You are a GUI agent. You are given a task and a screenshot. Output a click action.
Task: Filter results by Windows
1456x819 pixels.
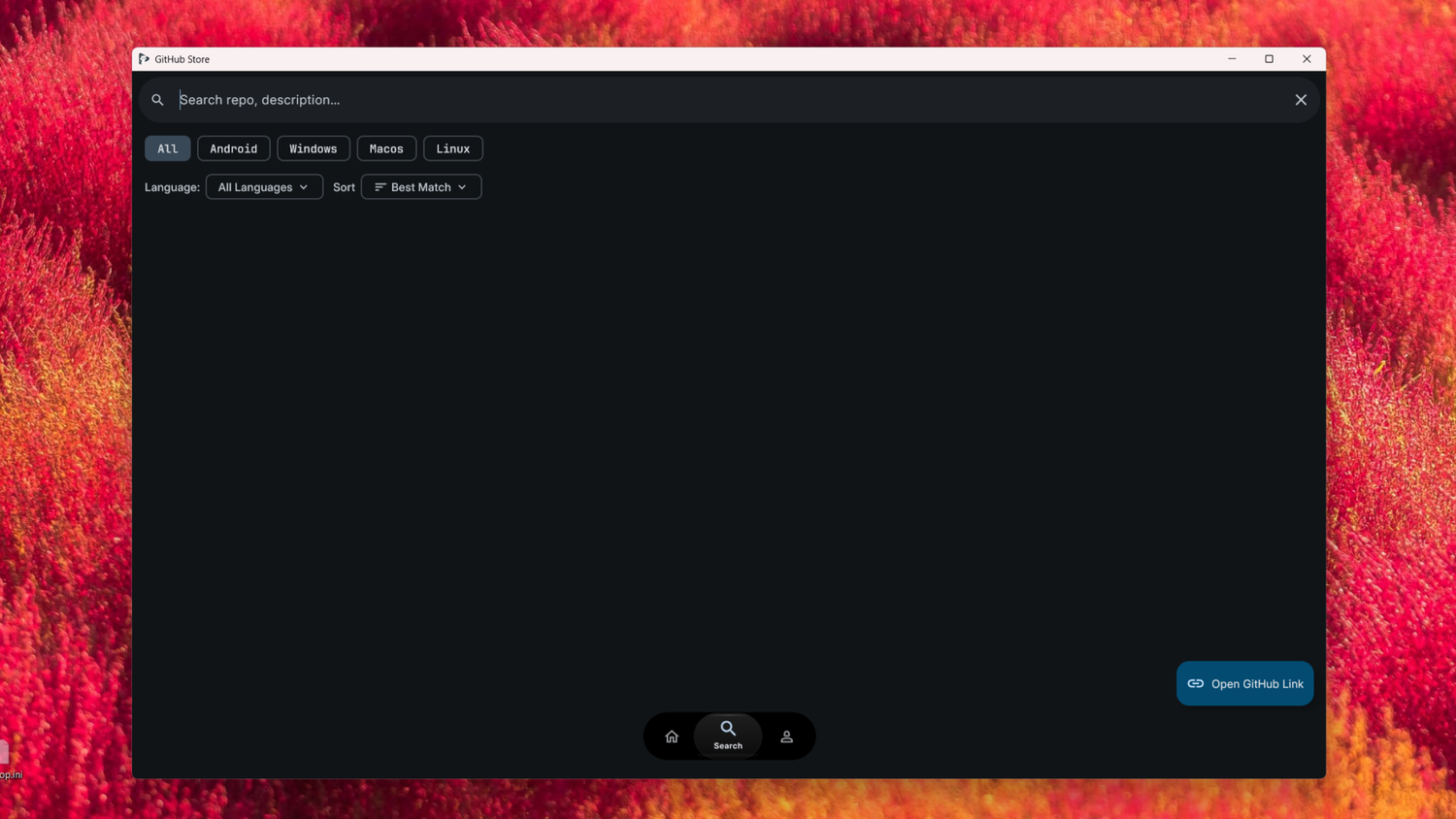(314, 148)
